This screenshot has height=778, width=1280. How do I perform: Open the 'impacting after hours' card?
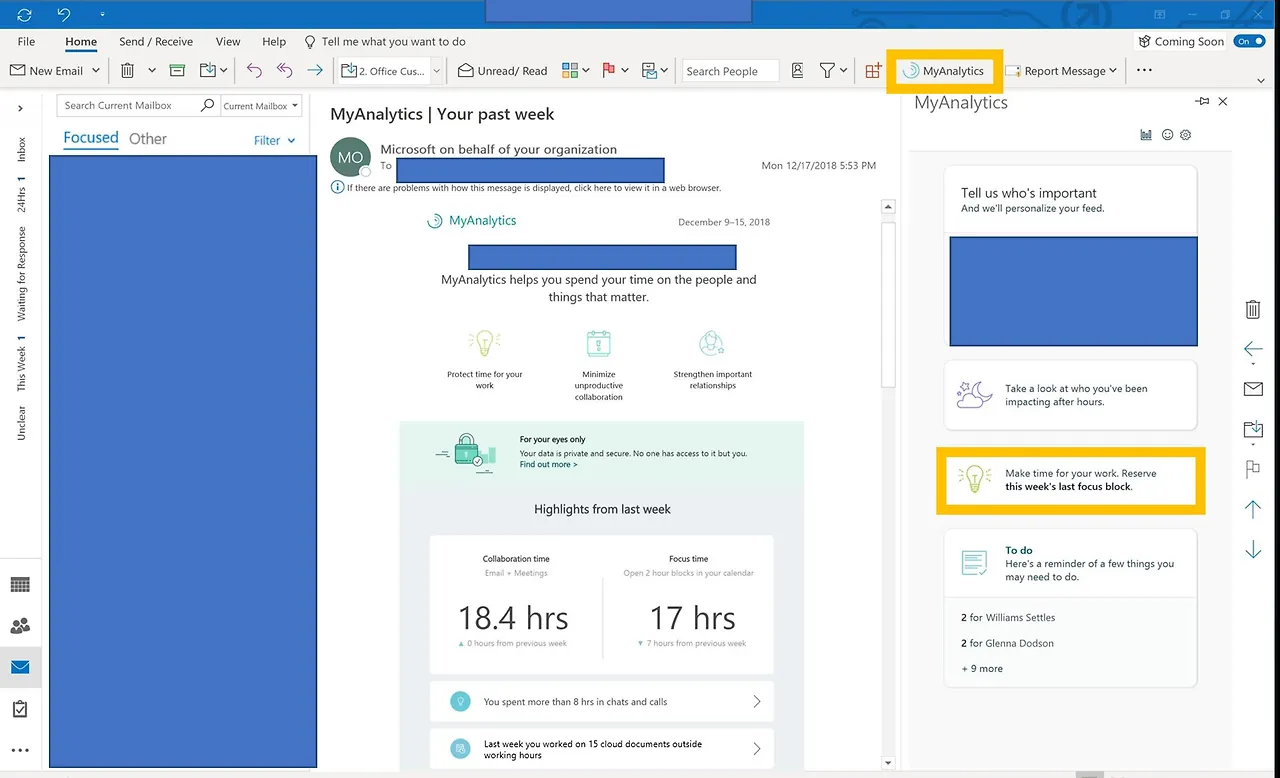point(1070,395)
